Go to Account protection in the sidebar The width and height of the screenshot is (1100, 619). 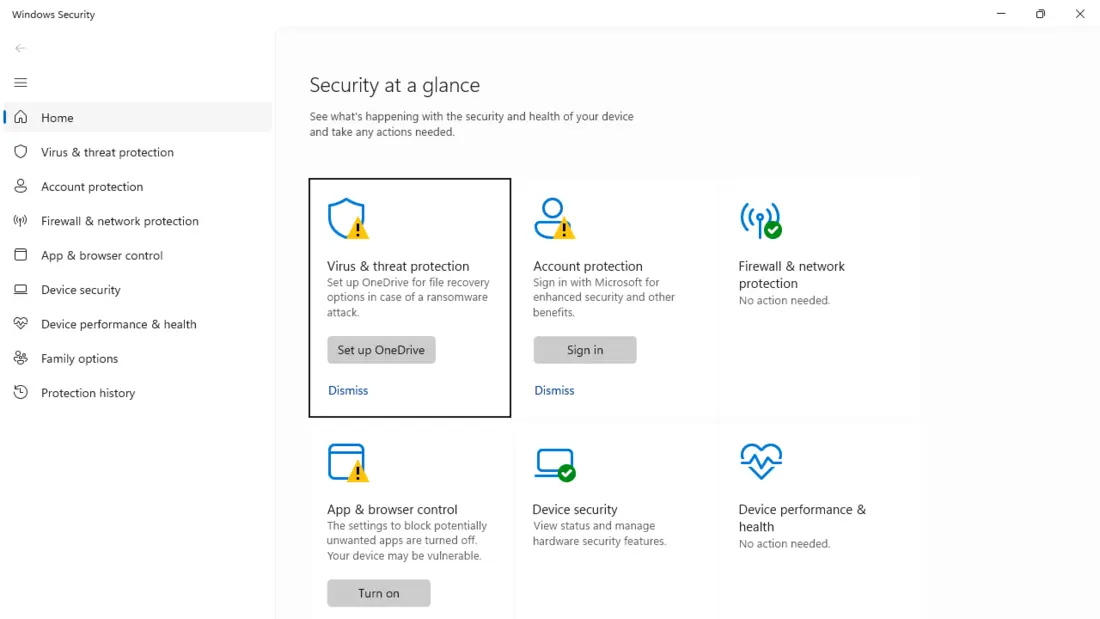click(x=138, y=186)
